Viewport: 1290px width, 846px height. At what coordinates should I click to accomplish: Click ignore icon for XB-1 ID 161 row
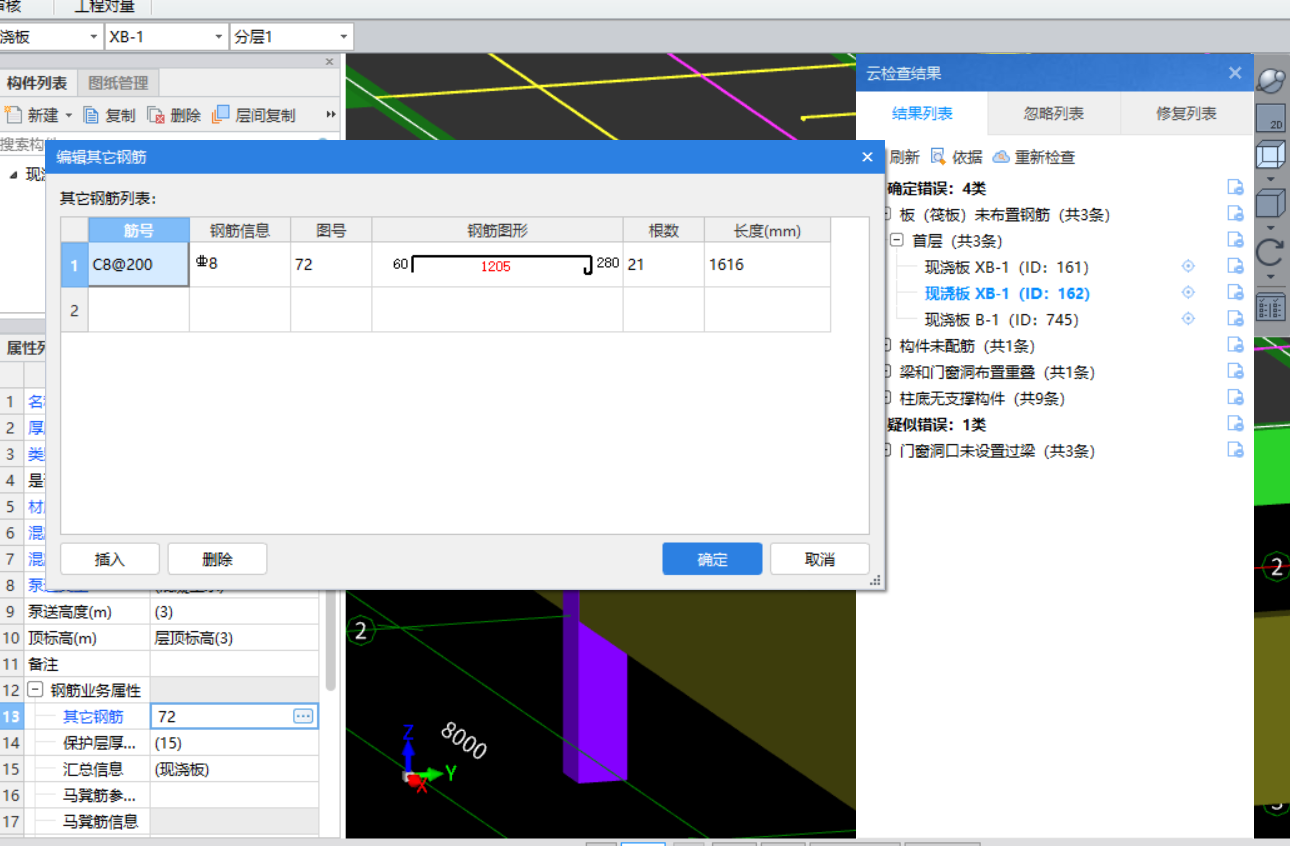tap(1236, 267)
